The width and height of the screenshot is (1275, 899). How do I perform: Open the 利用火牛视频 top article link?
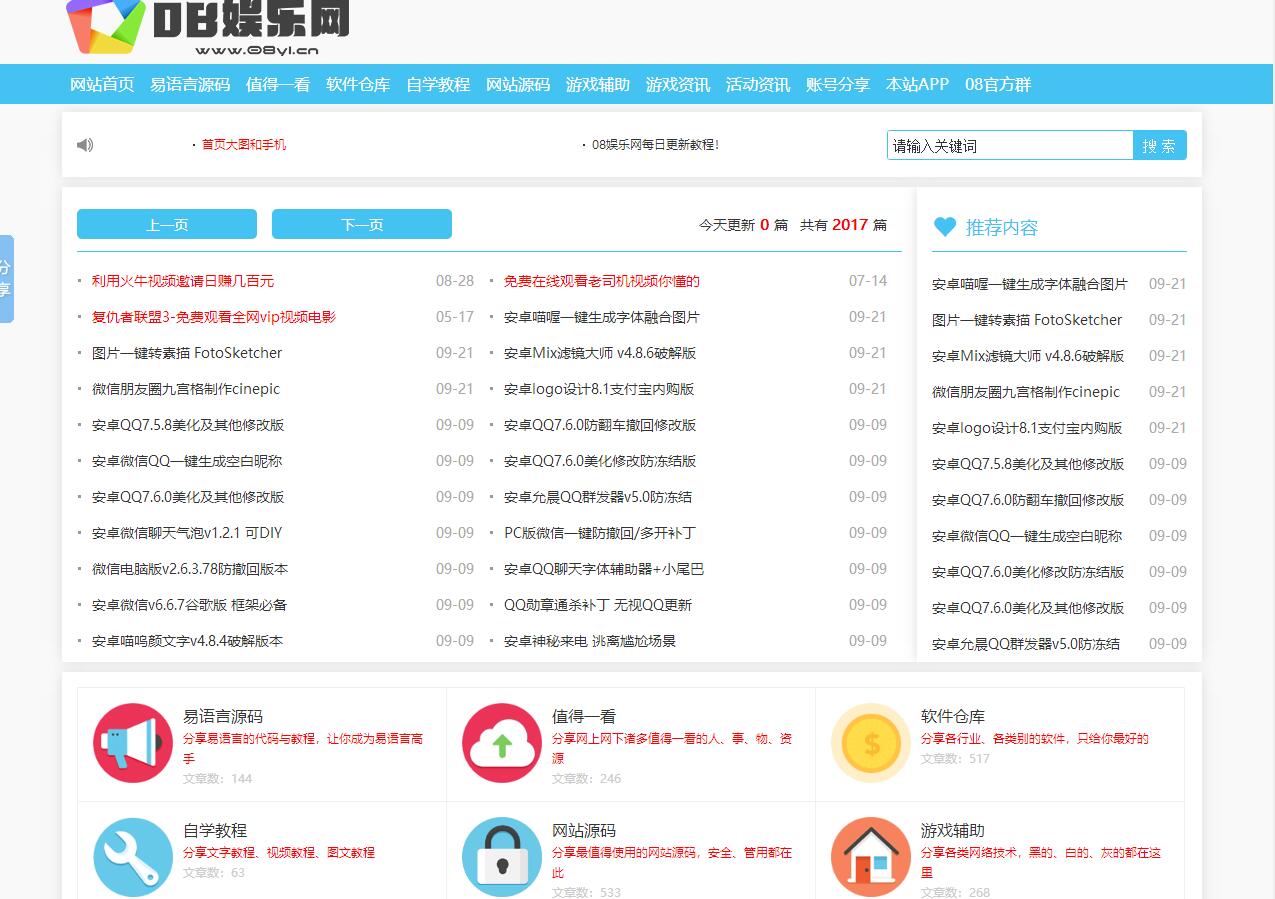click(x=181, y=281)
